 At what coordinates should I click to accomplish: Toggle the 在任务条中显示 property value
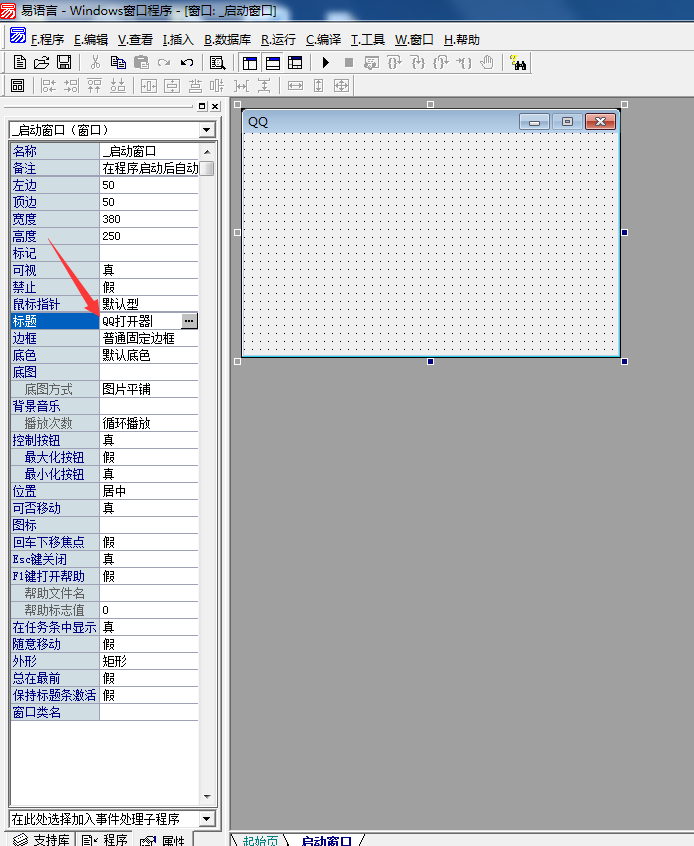pyautogui.click(x=149, y=627)
